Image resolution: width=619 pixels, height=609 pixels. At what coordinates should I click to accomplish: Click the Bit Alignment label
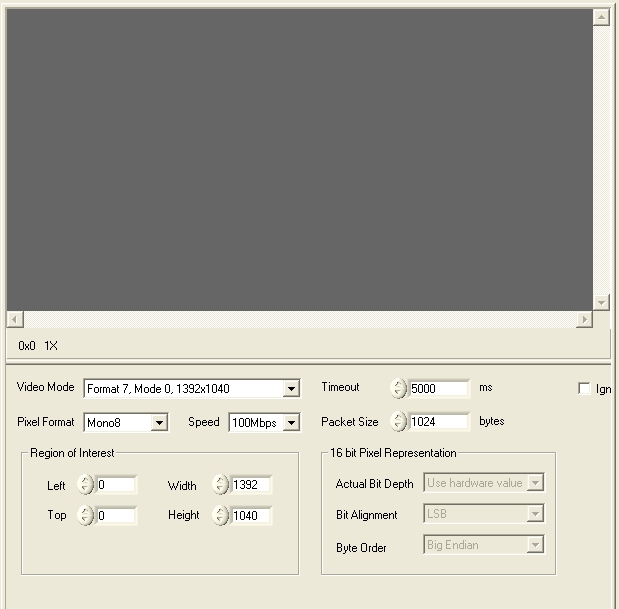click(x=366, y=515)
